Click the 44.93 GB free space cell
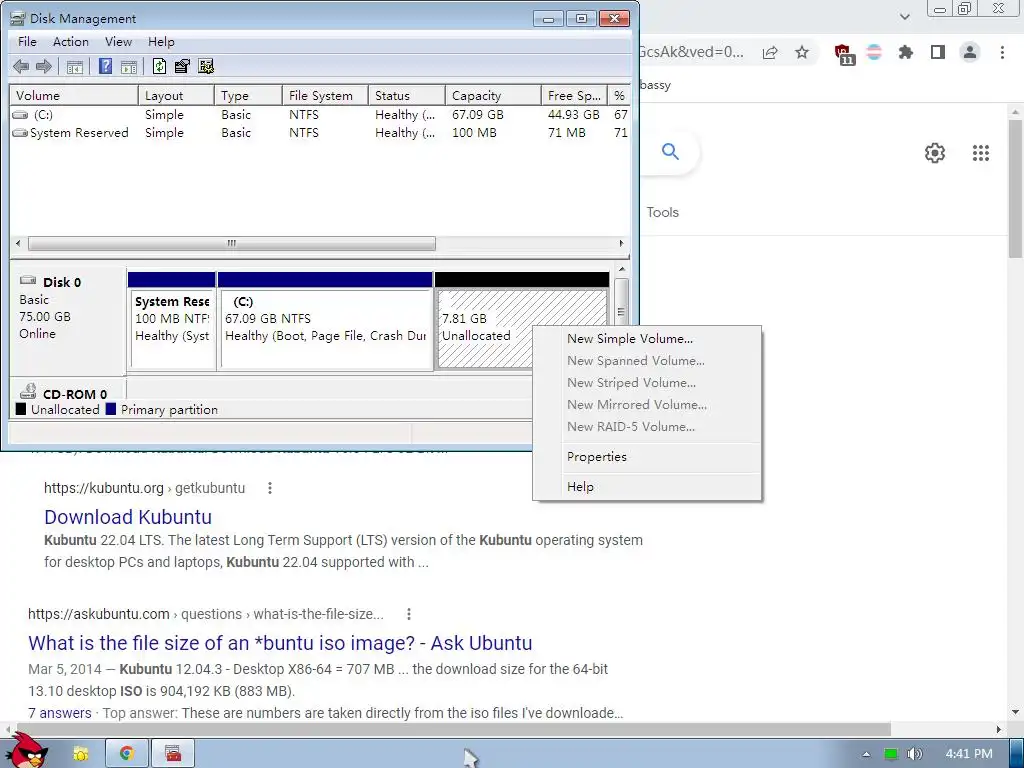This screenshot has width=1024, height=768. tap(573, 115)
